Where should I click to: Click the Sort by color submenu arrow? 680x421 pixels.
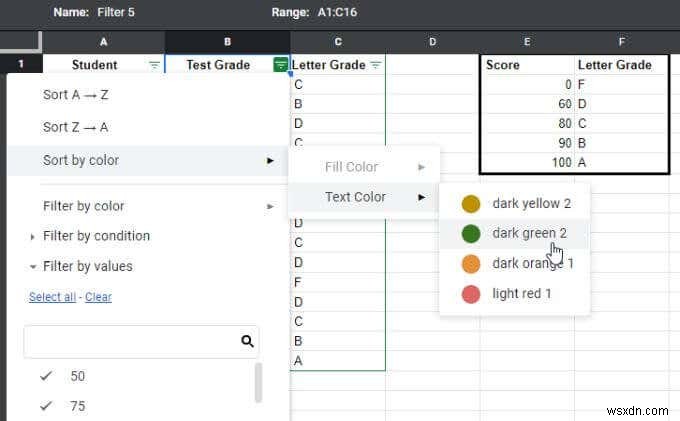click(270, 161)
